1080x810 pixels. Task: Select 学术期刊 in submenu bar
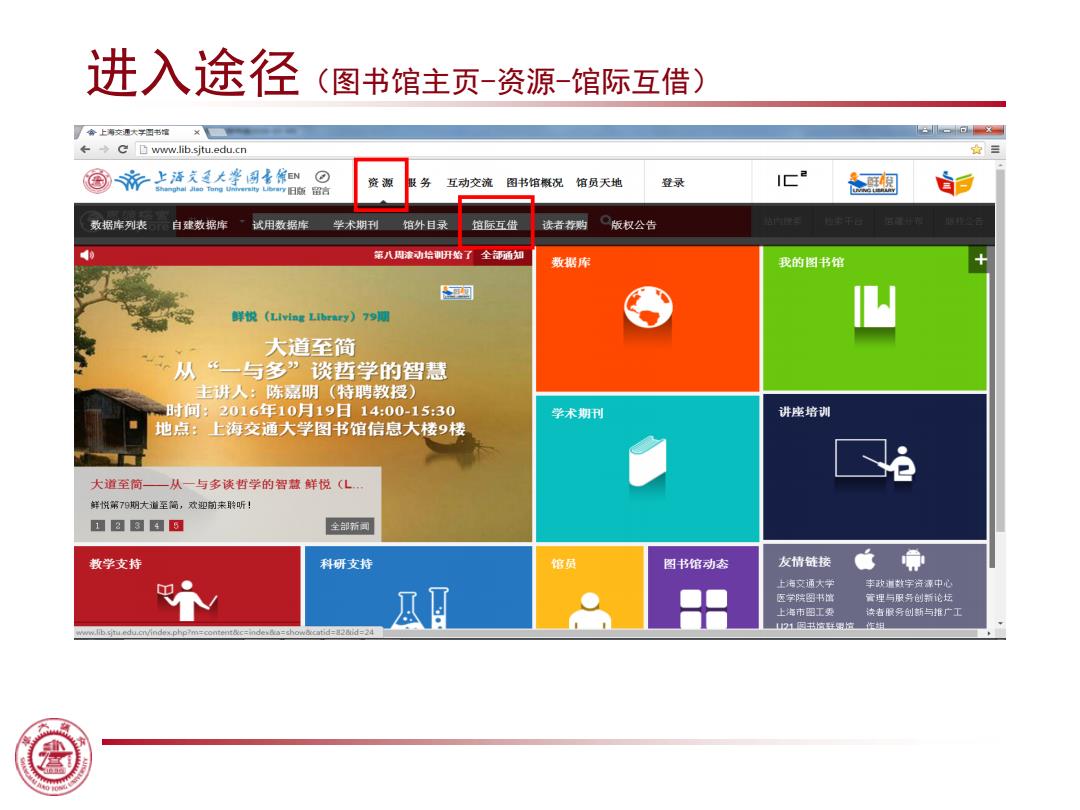point(355,225)
